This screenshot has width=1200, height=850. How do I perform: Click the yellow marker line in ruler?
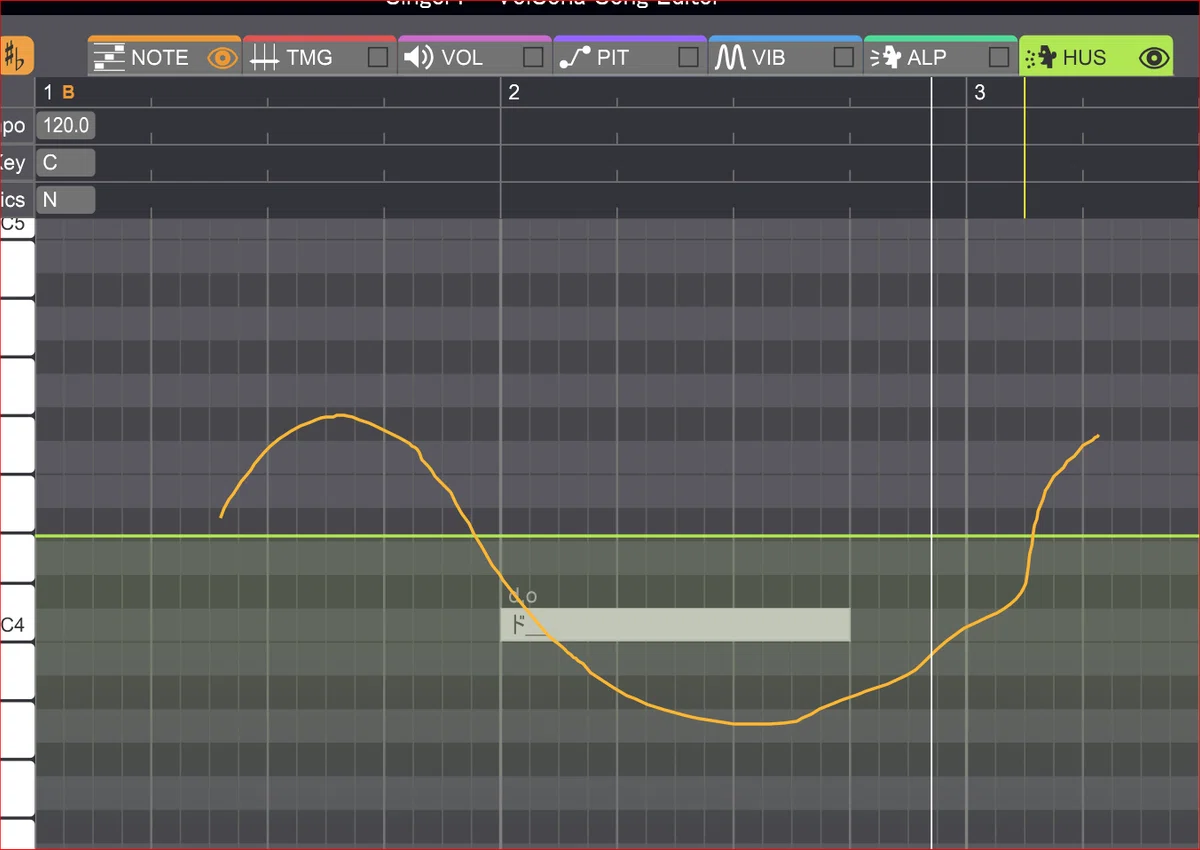[1024, 148]
